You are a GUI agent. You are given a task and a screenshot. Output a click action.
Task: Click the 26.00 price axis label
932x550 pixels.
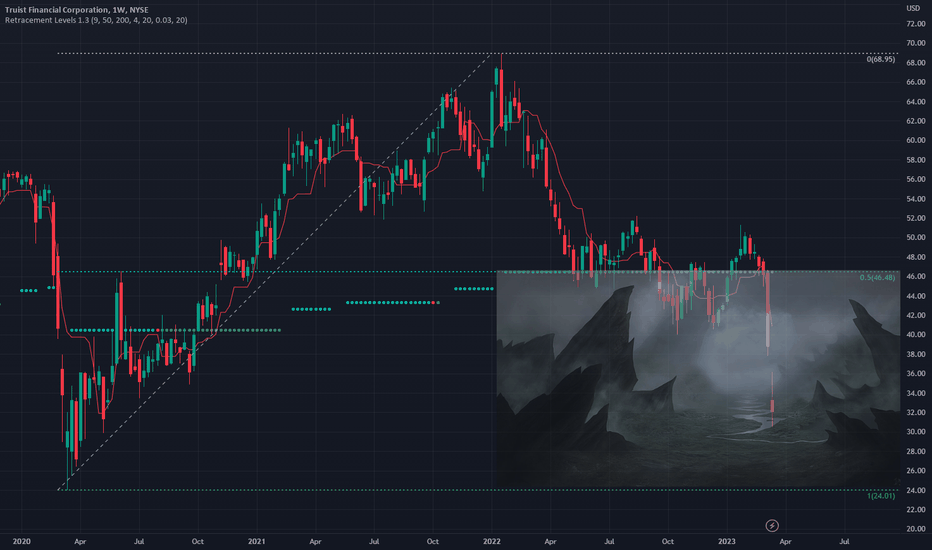tap(916, 471)
